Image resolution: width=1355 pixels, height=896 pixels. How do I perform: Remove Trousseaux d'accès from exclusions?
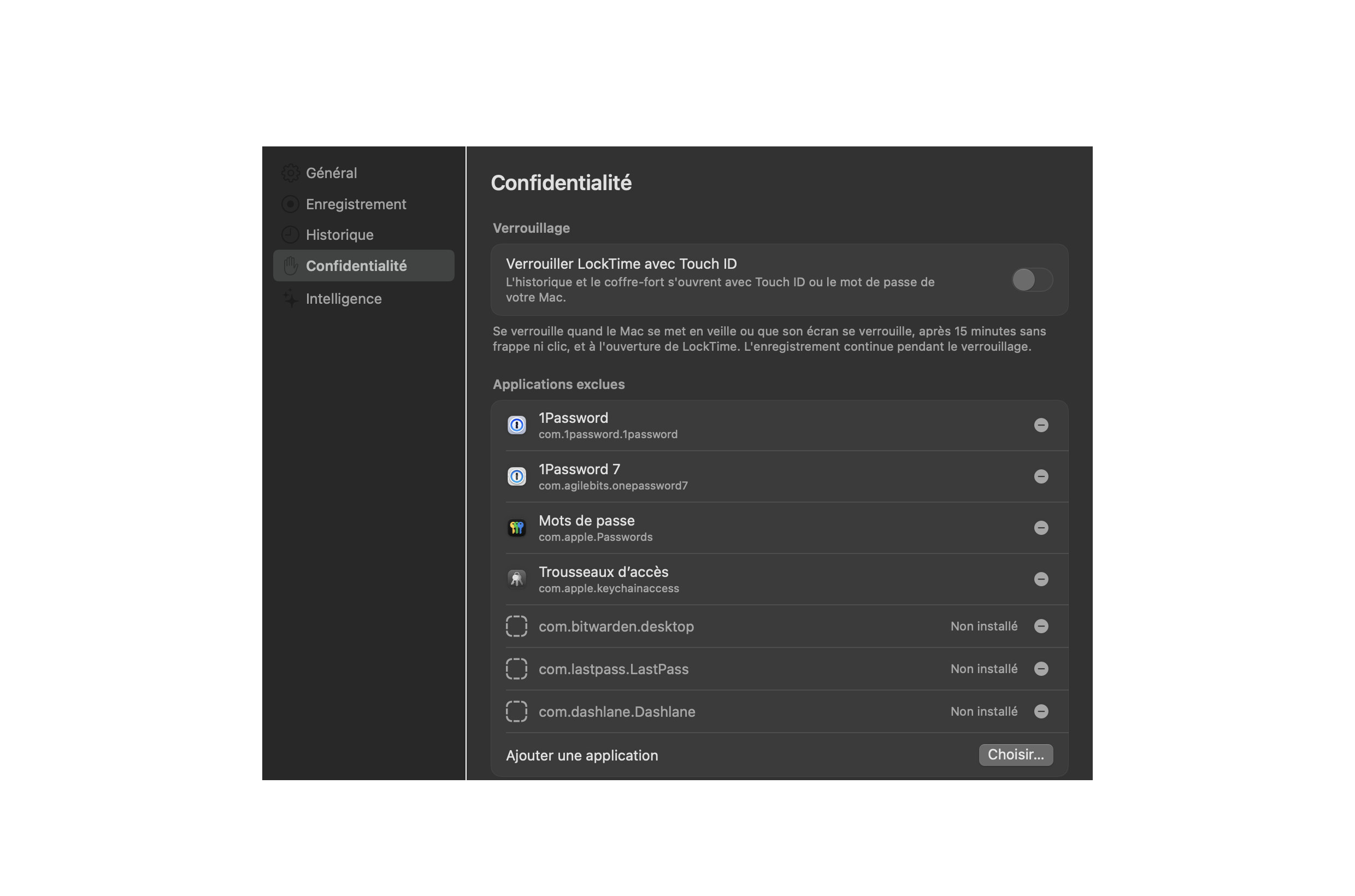(x=1041, y=580)
